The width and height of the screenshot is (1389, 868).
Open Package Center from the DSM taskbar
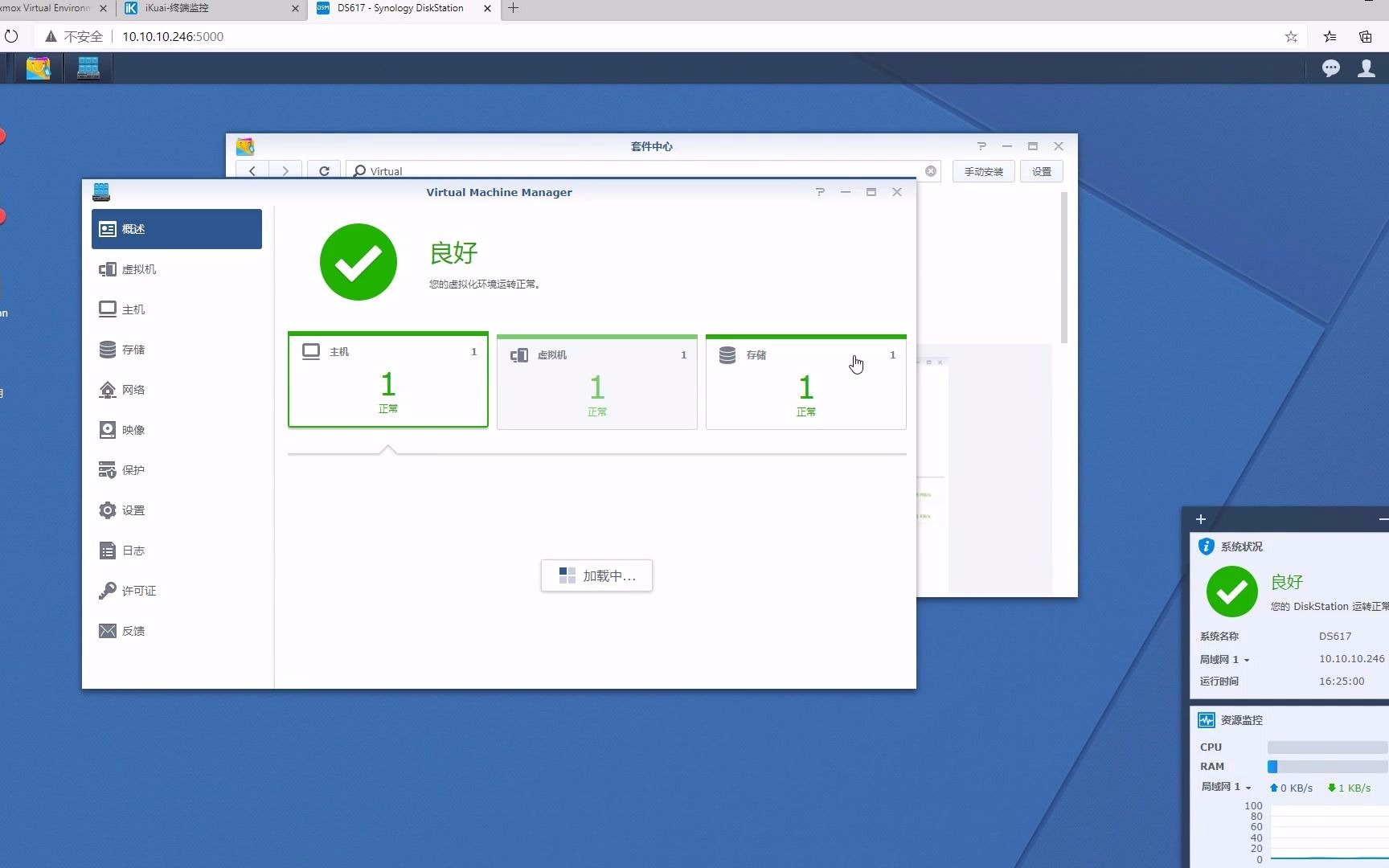(x=38, y=68)
